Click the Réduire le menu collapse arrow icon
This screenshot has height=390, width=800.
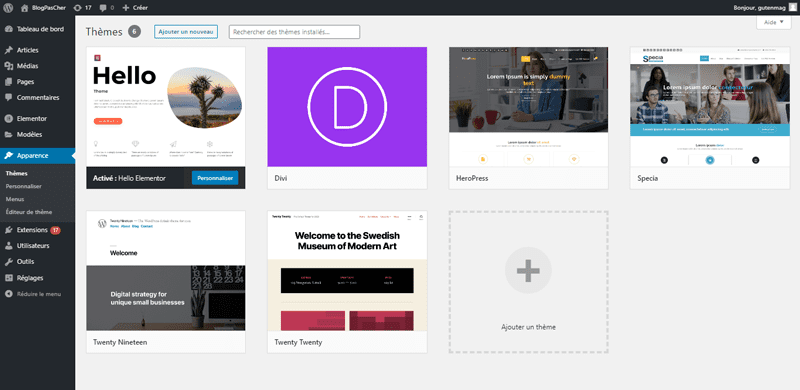(9, 294)
